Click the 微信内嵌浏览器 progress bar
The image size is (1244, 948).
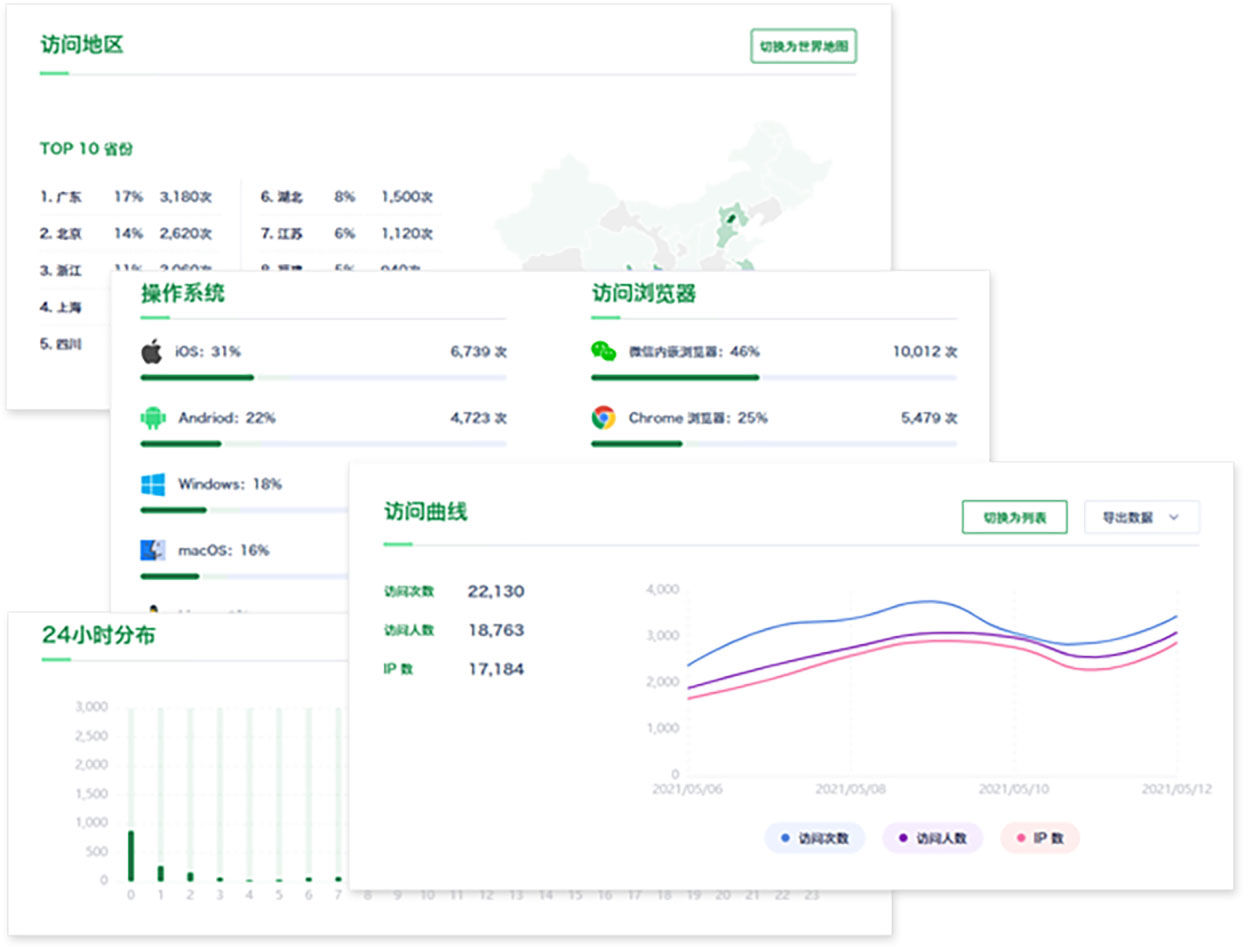(773, 378)
